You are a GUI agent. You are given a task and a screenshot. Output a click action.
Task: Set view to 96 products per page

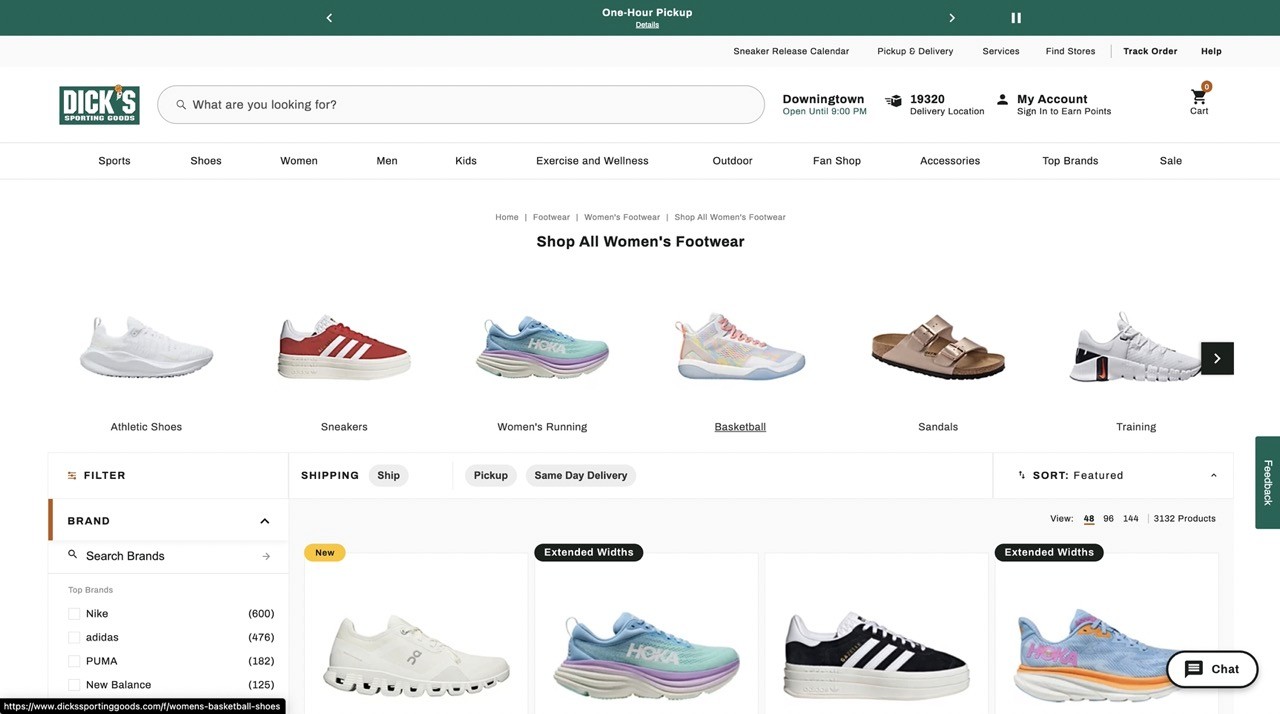(1108, 519)
